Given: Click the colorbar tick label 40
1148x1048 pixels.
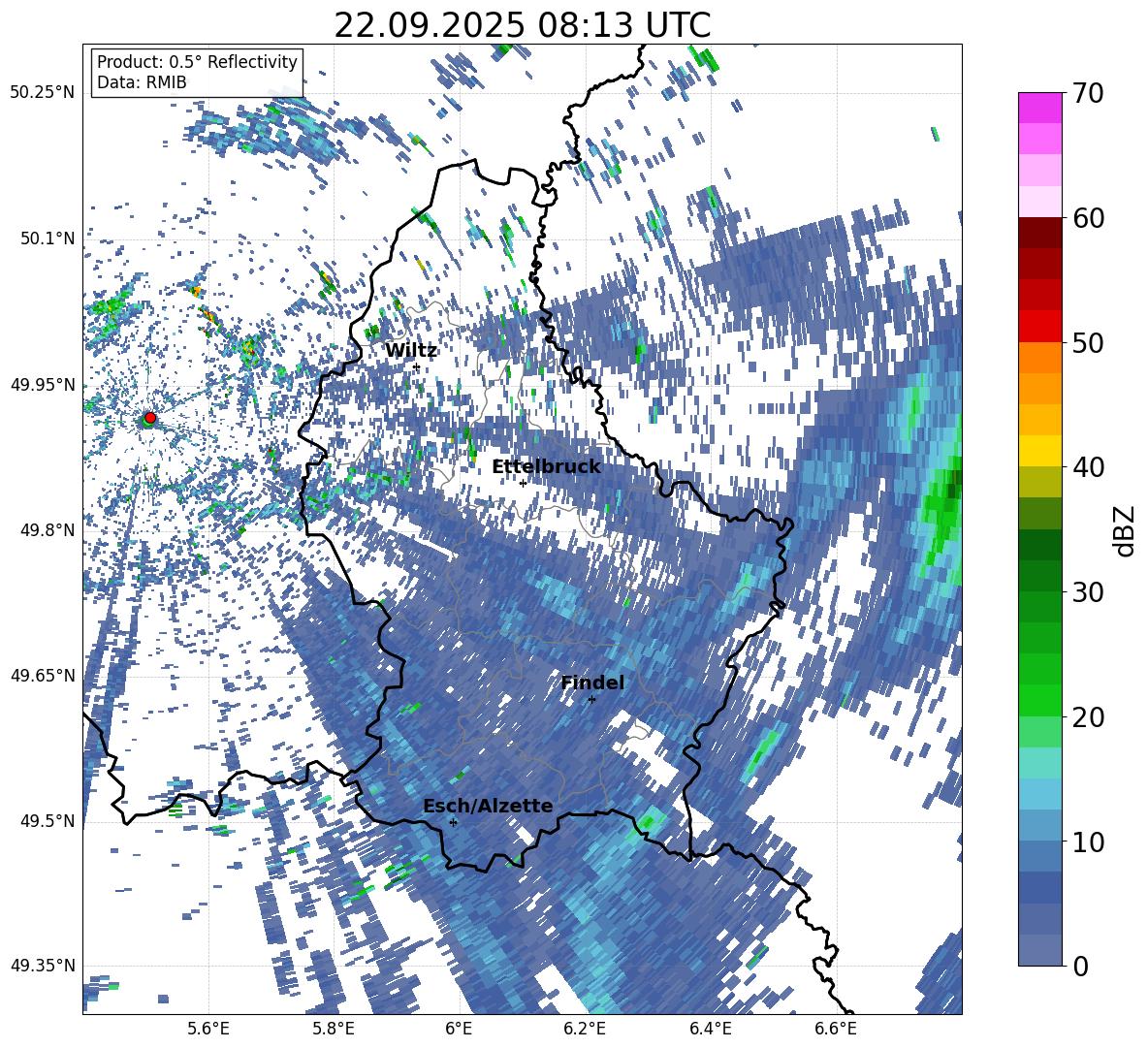Looking at the screenshot, I should tap(1087, 467).
